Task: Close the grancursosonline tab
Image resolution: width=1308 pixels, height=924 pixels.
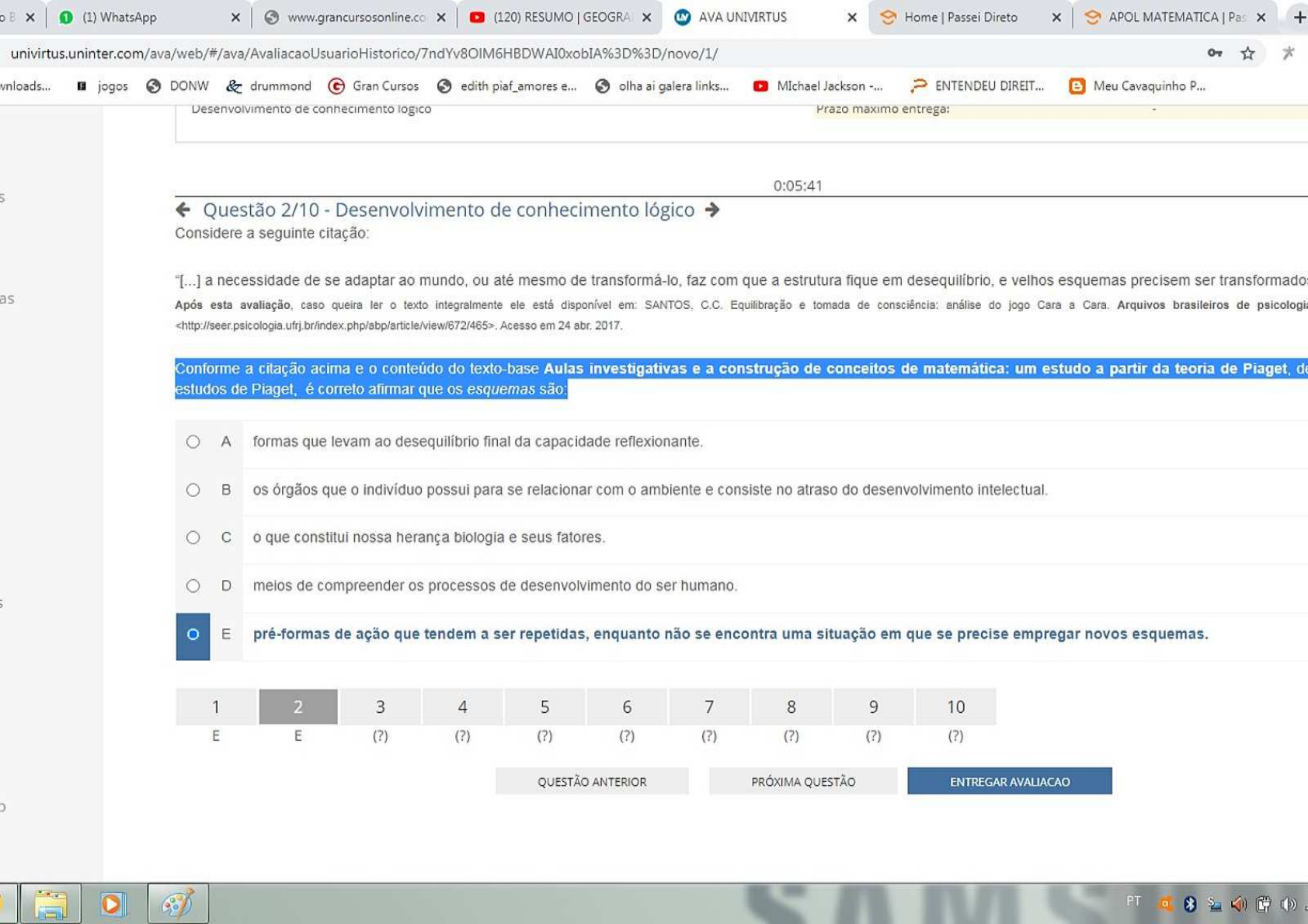Action: click(x=441, y=17)
